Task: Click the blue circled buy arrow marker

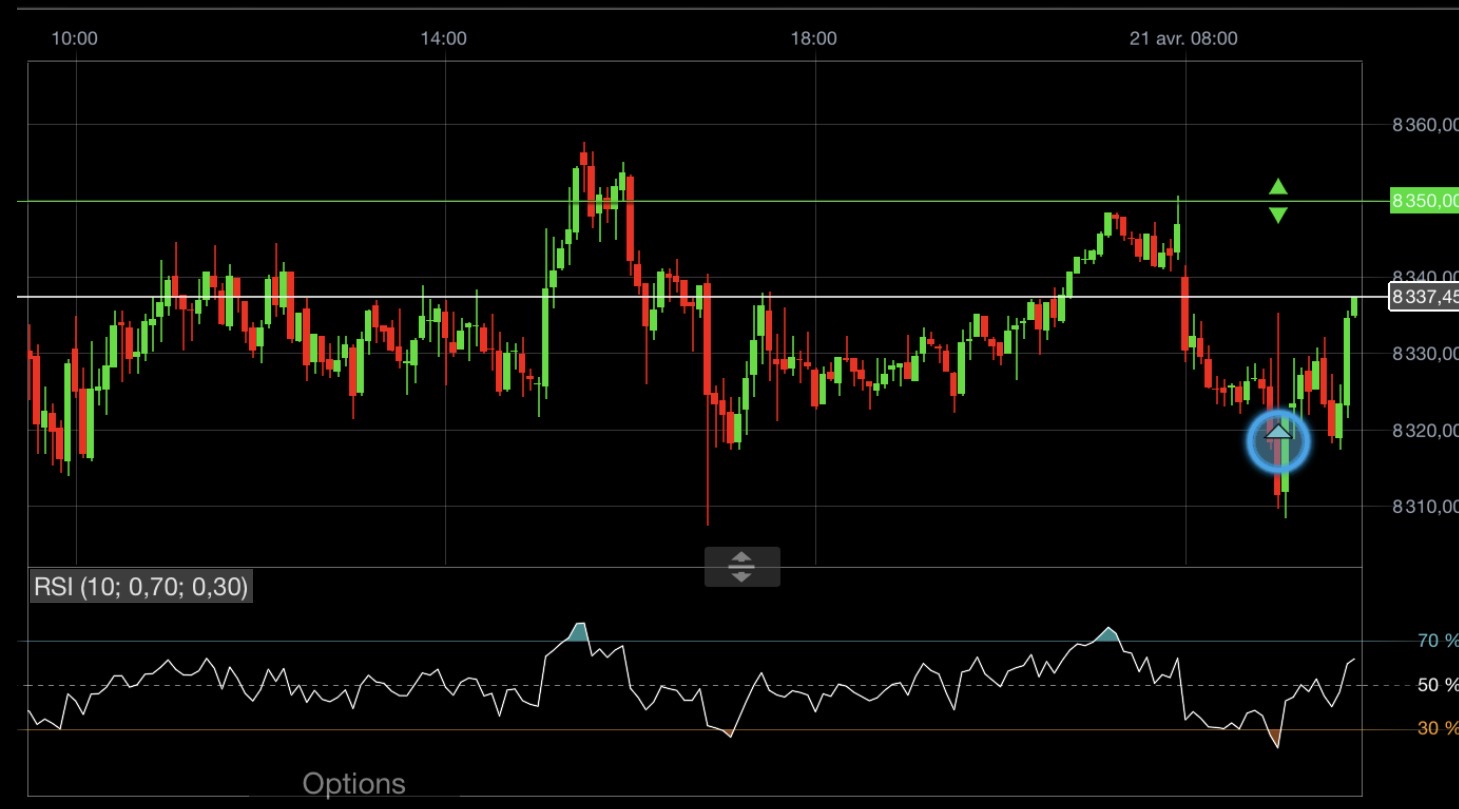Action: click(x=1278, y=440)
